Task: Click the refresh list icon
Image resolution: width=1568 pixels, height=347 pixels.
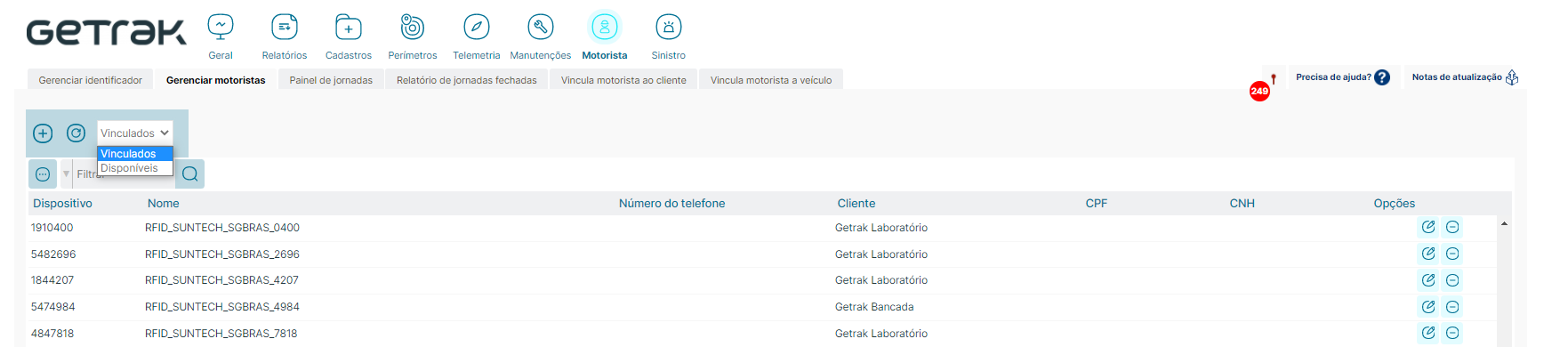Action: [76, 133]
